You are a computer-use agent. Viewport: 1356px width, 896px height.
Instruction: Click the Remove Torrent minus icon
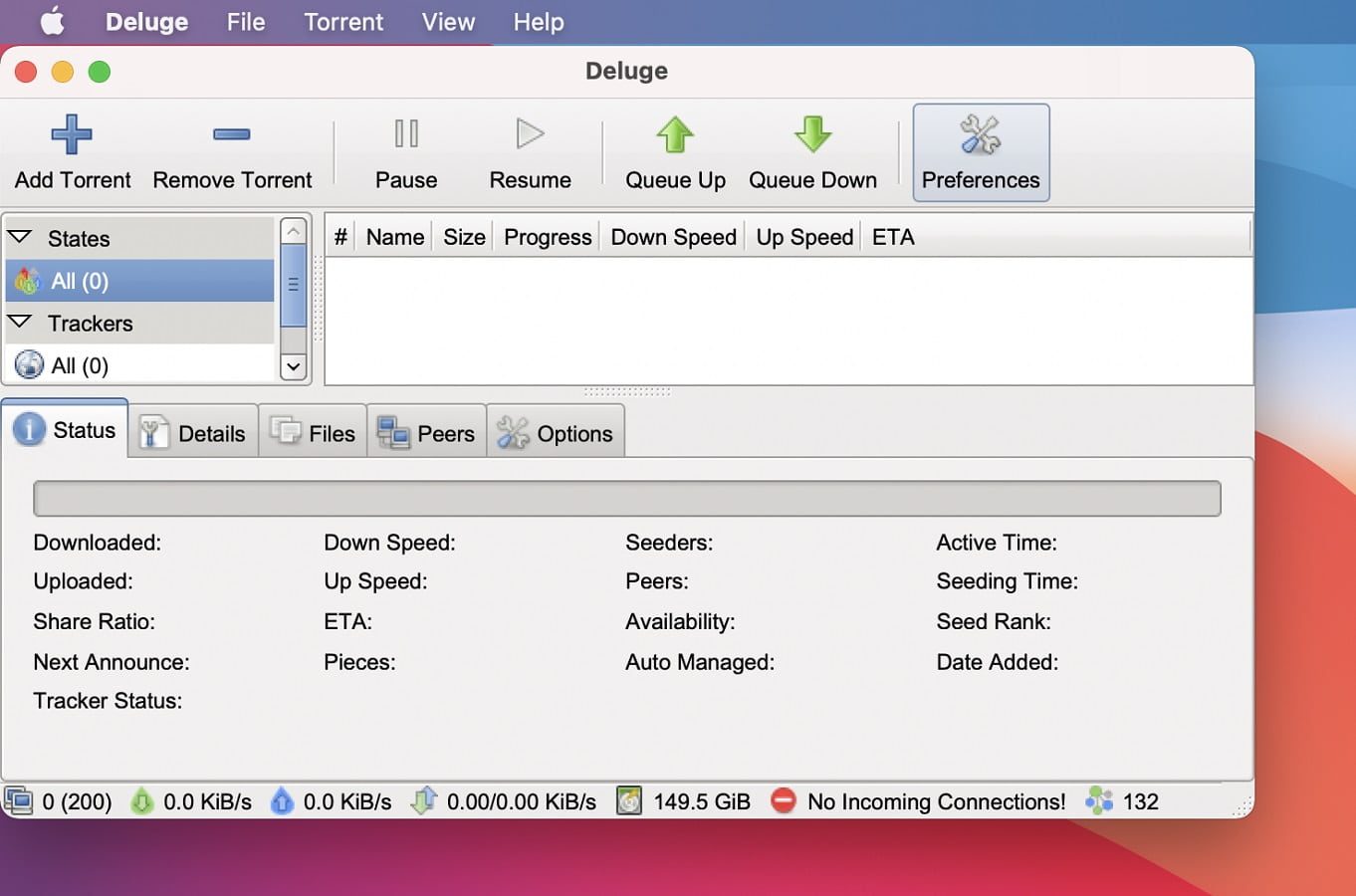point(231,134)
